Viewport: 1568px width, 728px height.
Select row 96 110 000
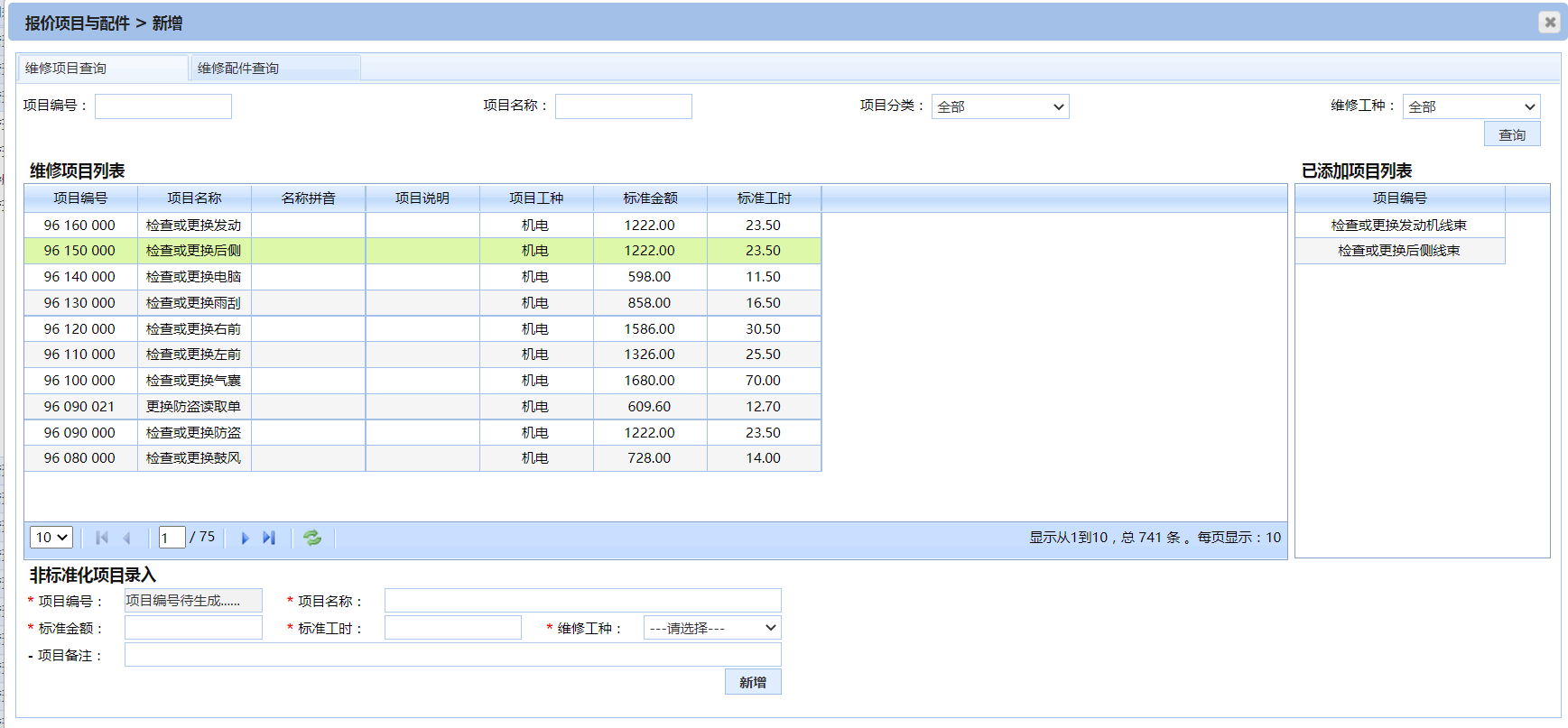coord(422,355)
